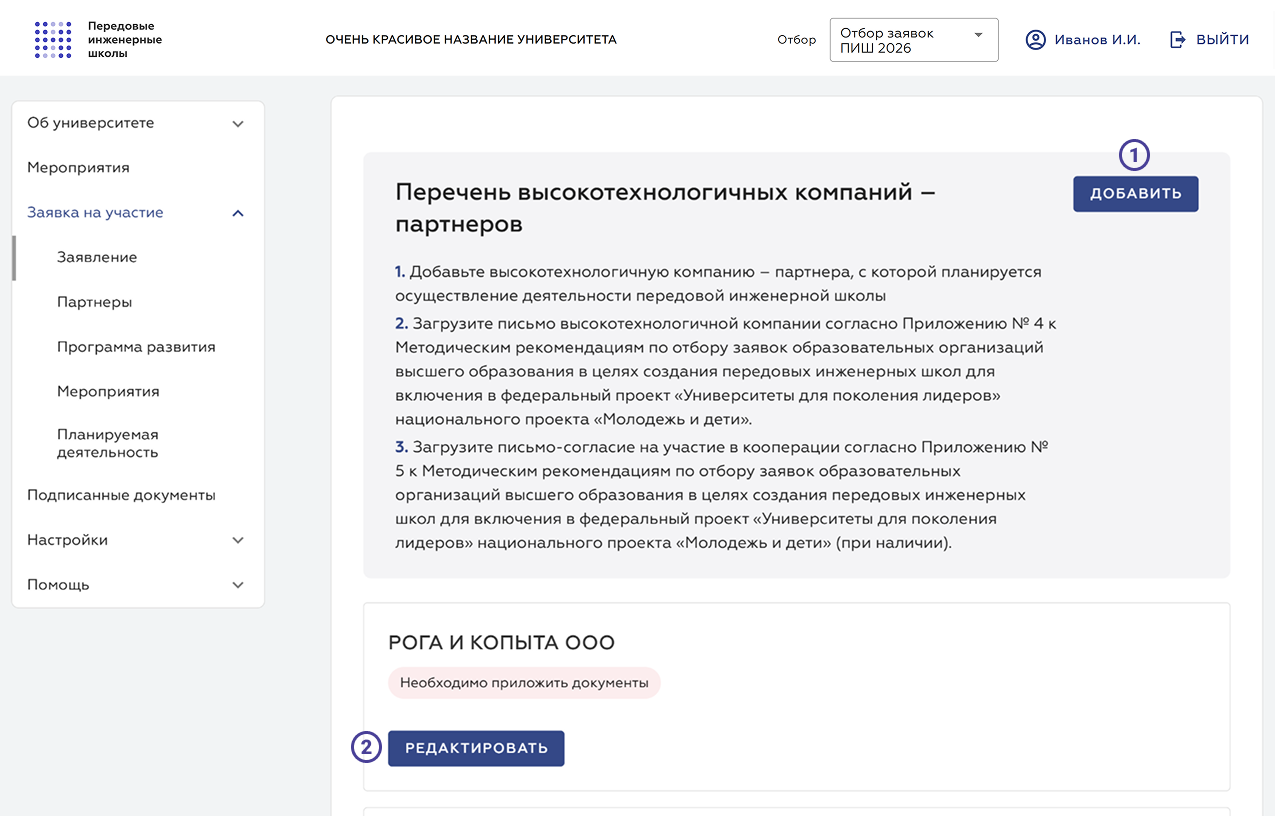Image resolution: width=1275 pixels, height=816 pixels.
Task: Expand the Настройки chevron
Action: click(238, 540)
